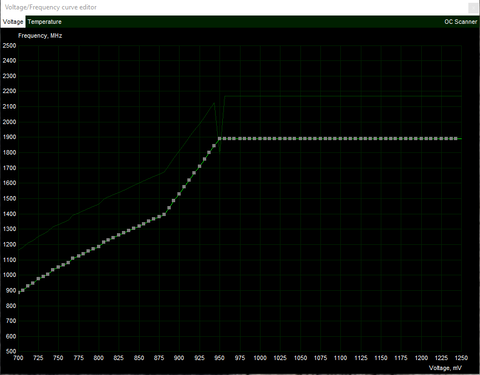Viewport: 480px width, 375px height.
Task: Click the 950 voltage axis label
Action: click(219, 358)
